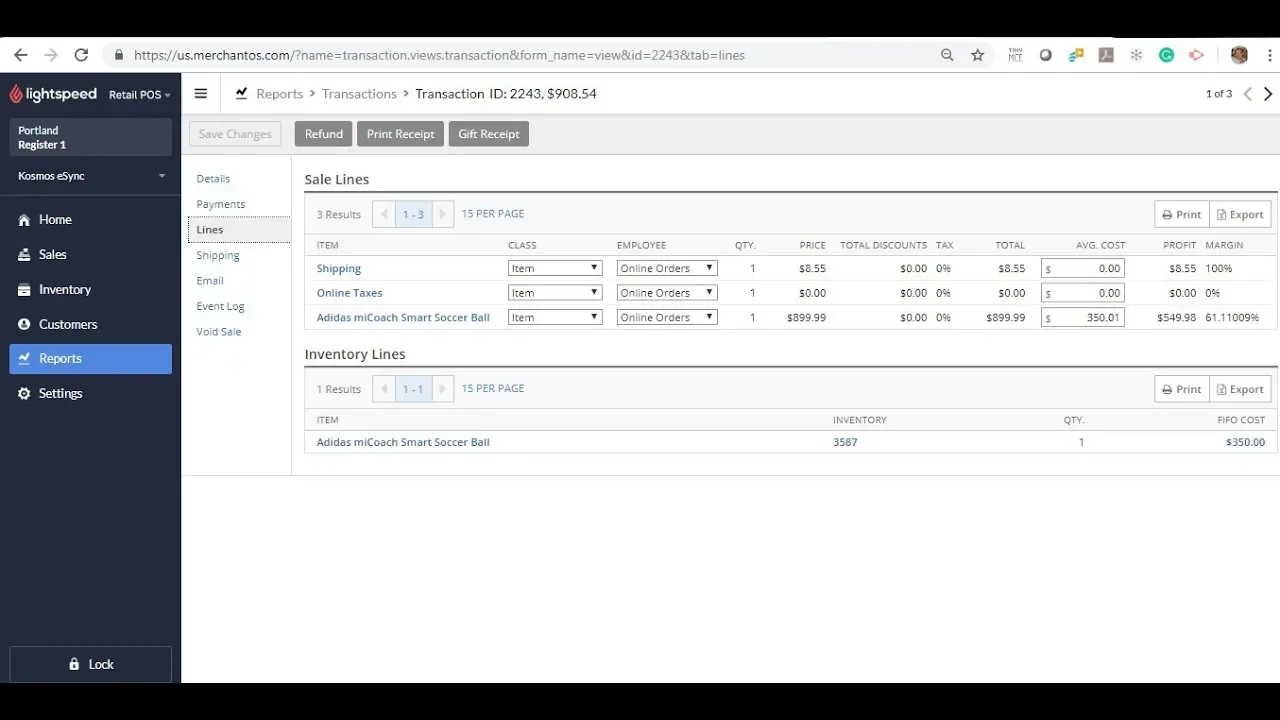Click the PDF extension icon
1280x720 pixels.
[1106, 55]
